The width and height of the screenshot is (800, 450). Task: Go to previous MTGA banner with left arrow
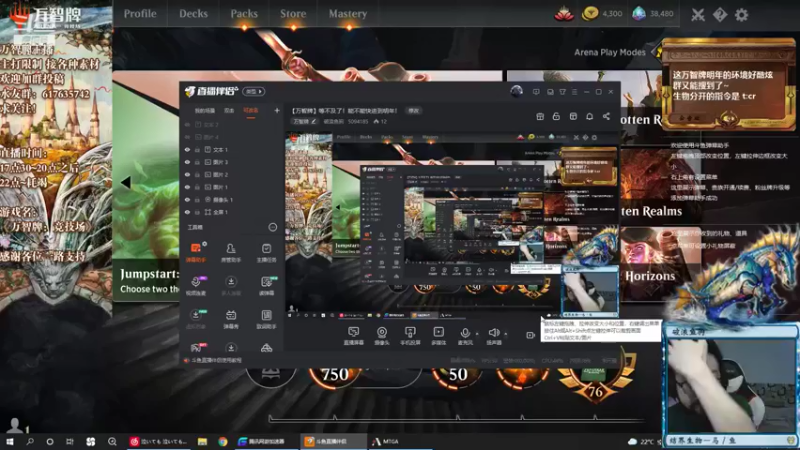click(126, 182)
